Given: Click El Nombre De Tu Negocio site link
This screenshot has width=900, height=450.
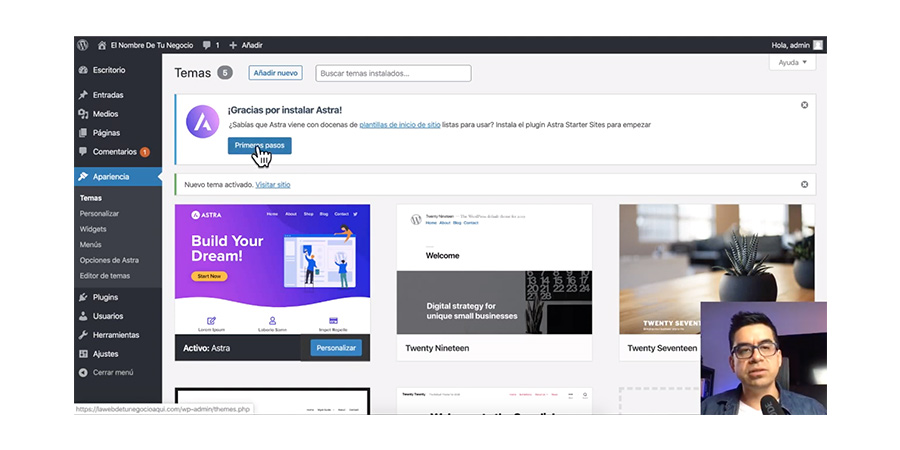Looking at the screenshot, I should [x=152, y=45].
